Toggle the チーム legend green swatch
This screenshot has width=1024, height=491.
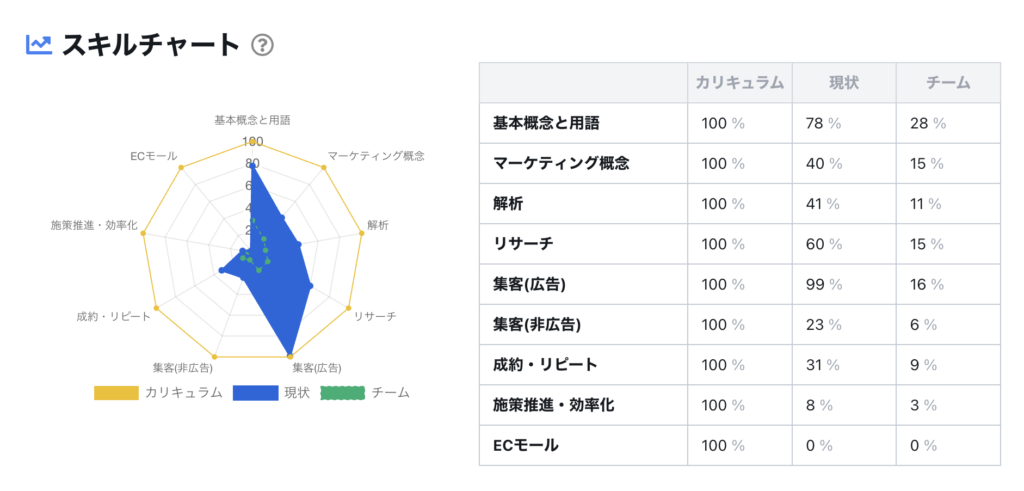pyautogui.click(x=341, y=393)
